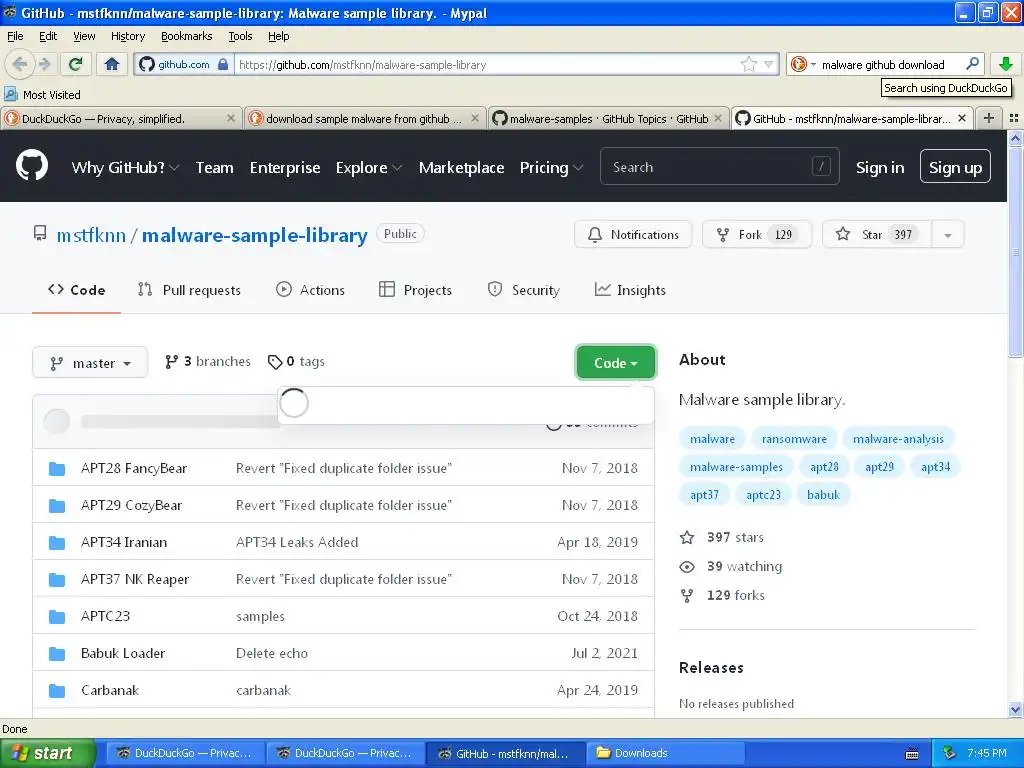Screen dimensions: 1024x768
Task: Bookmark this page with the star icon
Action: click(748, 64)
